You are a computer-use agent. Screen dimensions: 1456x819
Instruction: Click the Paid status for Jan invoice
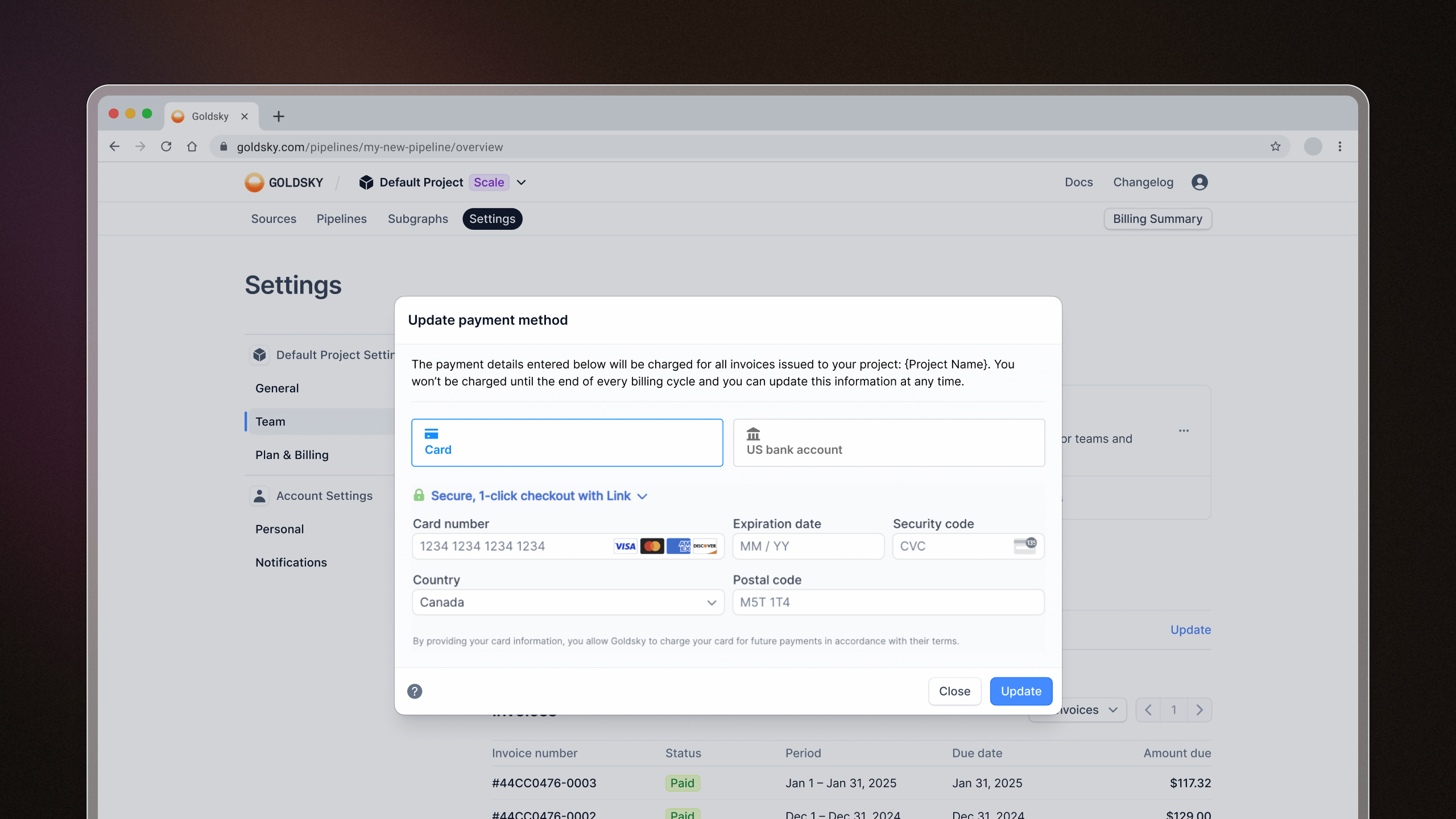click(682, 783)
